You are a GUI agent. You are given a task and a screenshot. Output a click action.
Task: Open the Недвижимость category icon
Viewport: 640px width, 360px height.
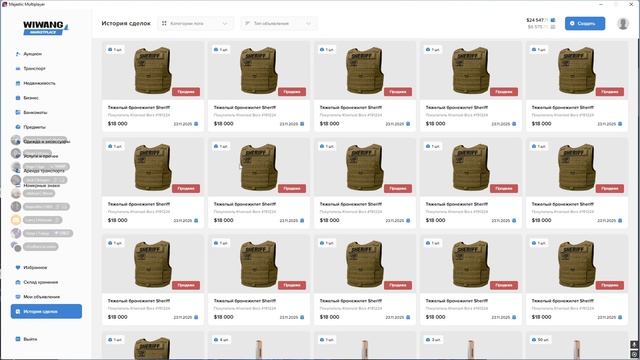(x=18, y=83)
